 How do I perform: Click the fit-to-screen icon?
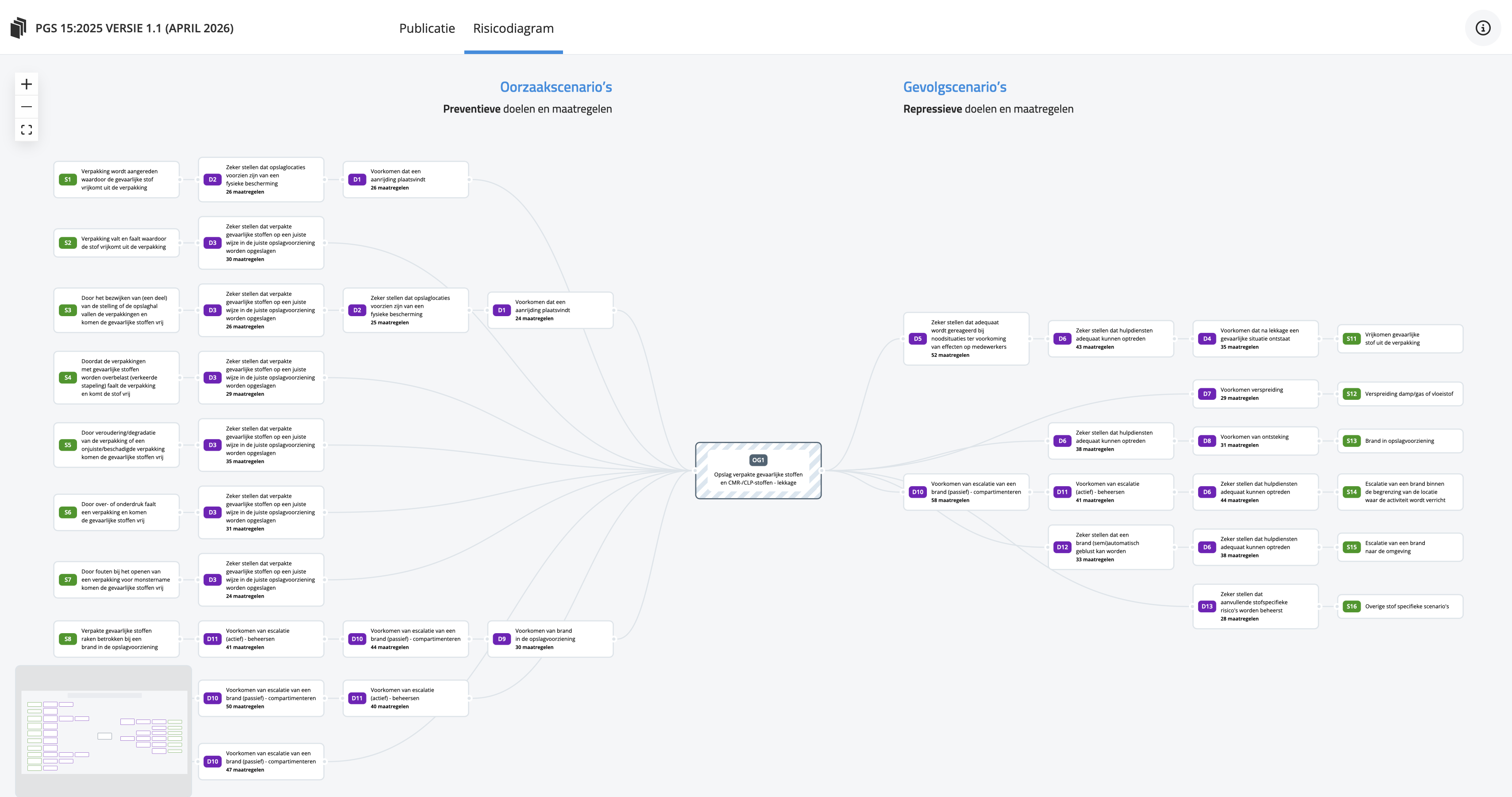(x=27, y=129)
